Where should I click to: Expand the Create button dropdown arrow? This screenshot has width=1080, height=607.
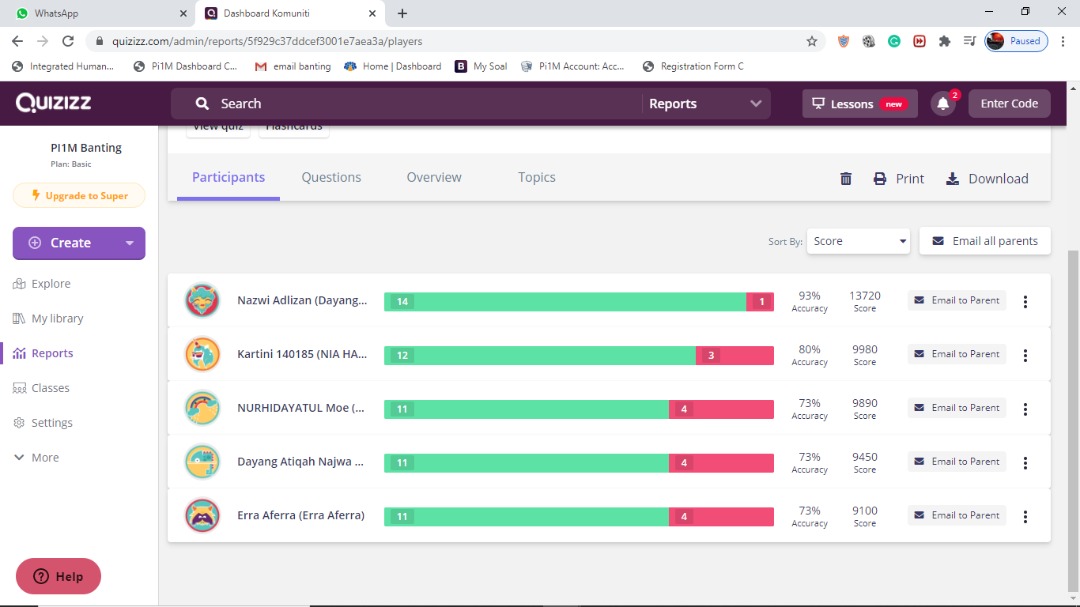pyautogui.click(x=129, y=243)
